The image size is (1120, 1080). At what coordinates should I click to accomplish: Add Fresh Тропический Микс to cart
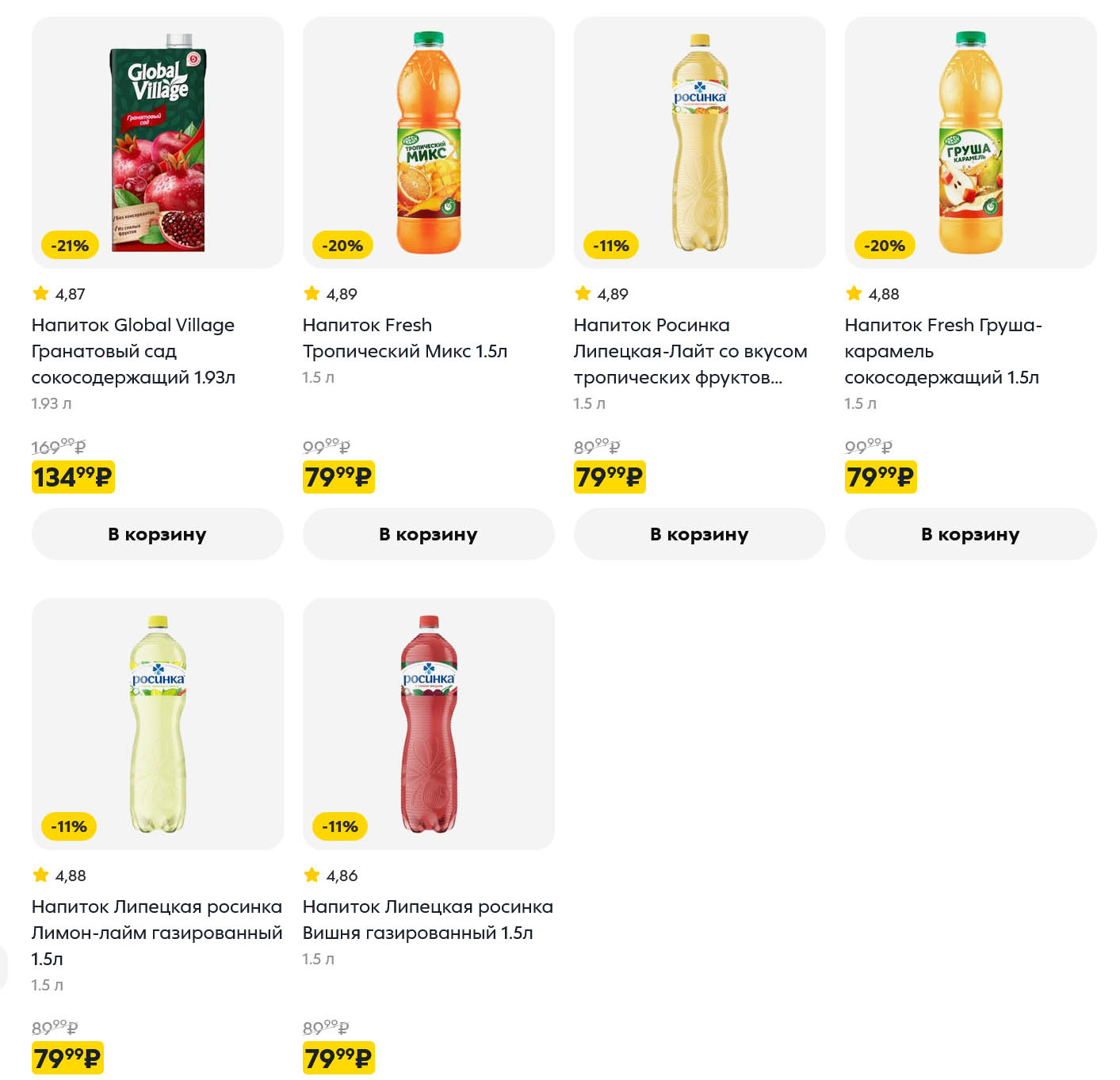[428, 534]
